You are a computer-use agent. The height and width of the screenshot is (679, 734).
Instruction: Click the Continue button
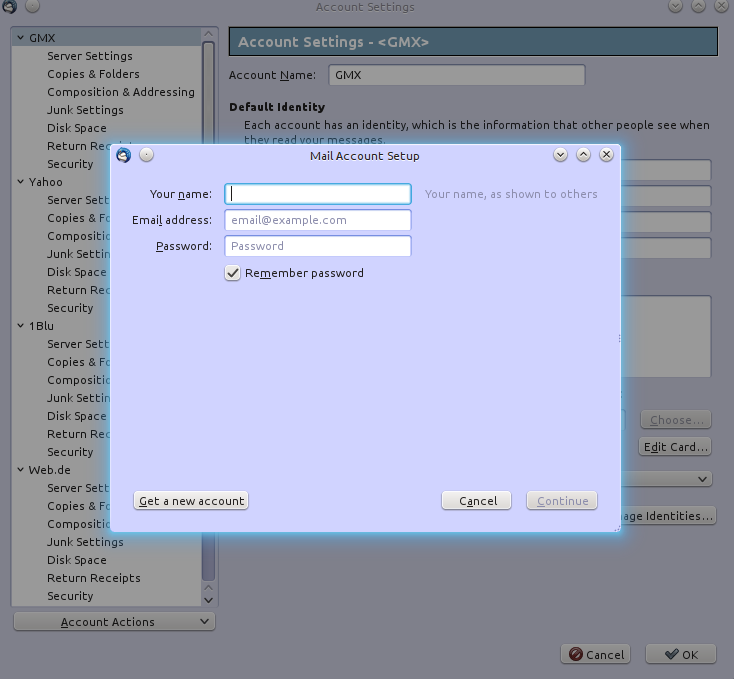tap(562, 501)
